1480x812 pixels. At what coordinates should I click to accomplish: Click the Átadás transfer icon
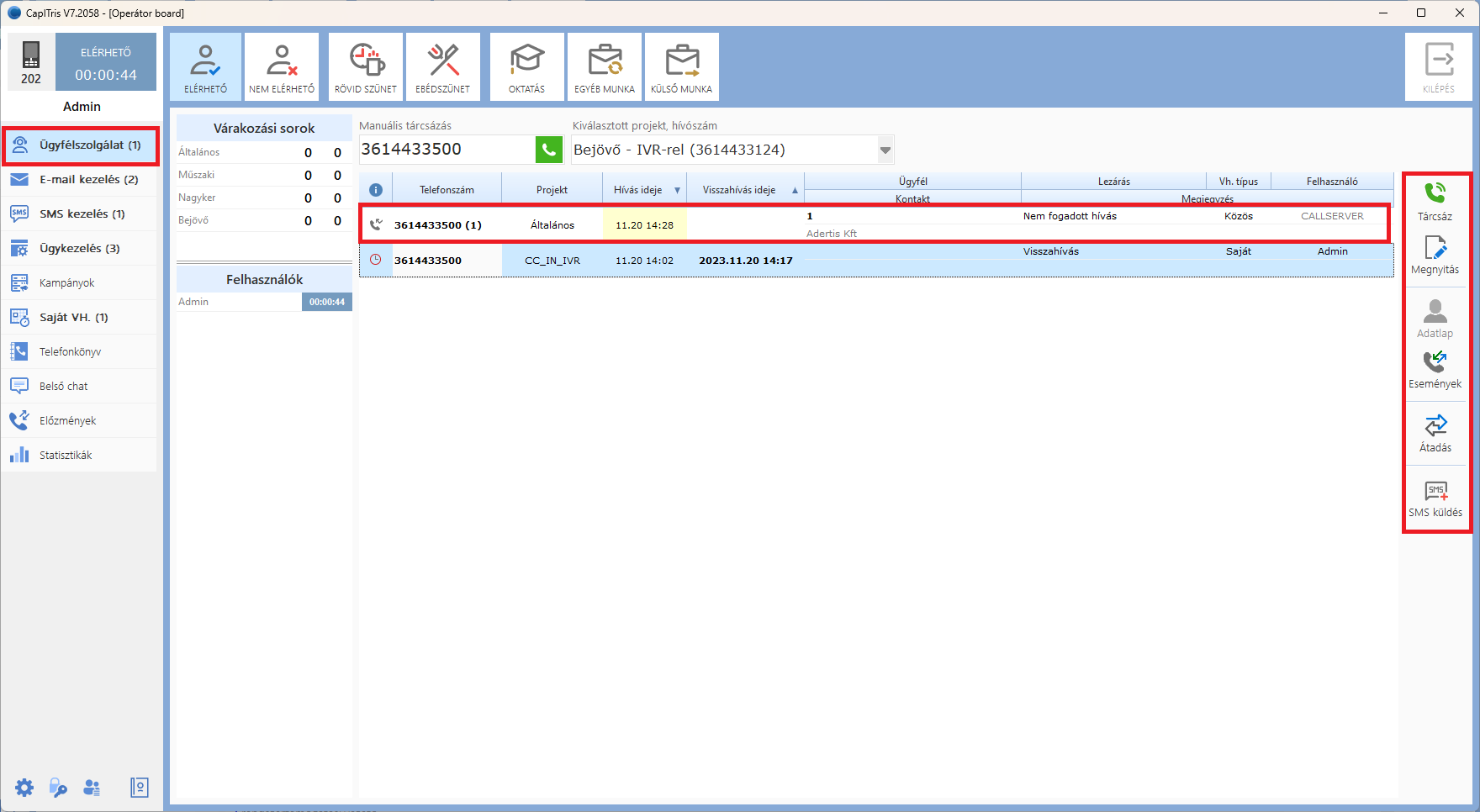(x=1435, y=433)
